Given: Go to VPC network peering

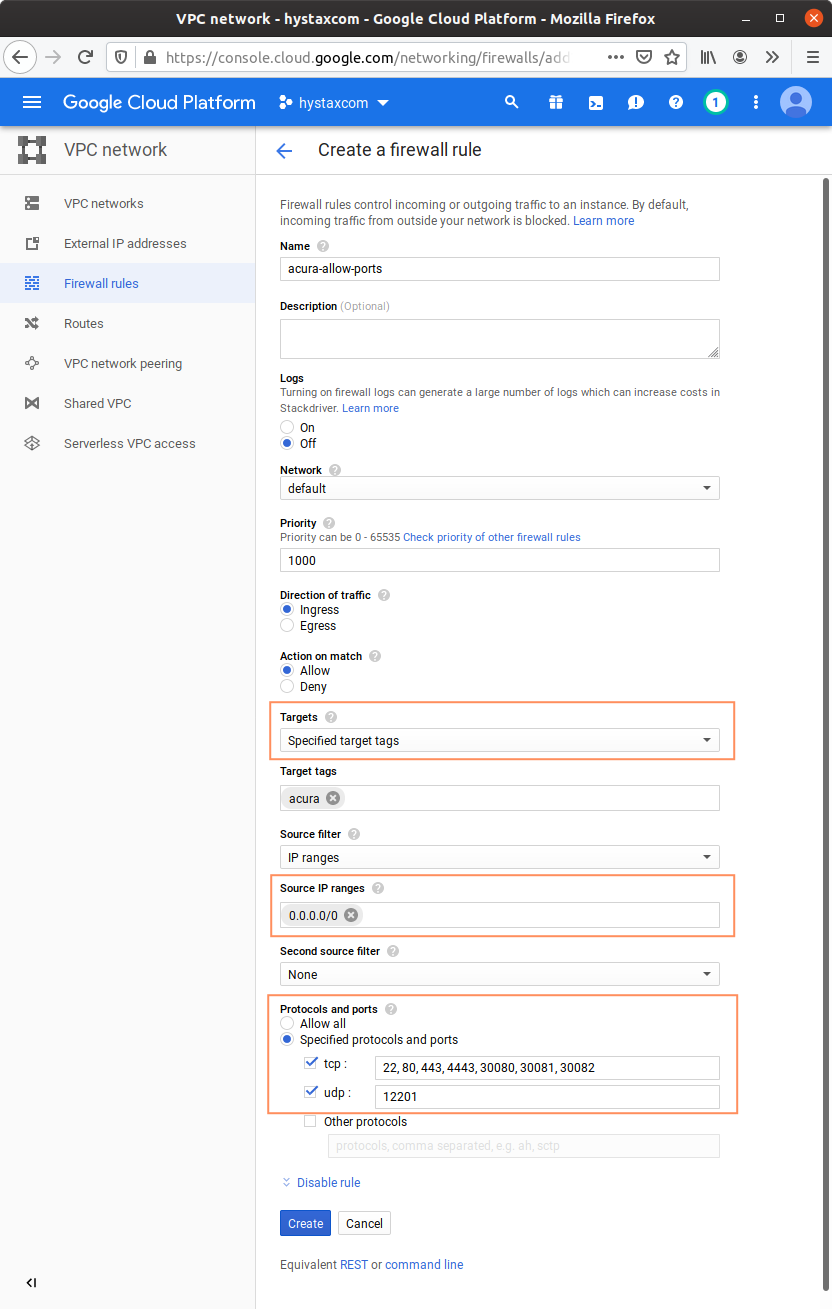Looking at the screenshot, I should point(123,364).
